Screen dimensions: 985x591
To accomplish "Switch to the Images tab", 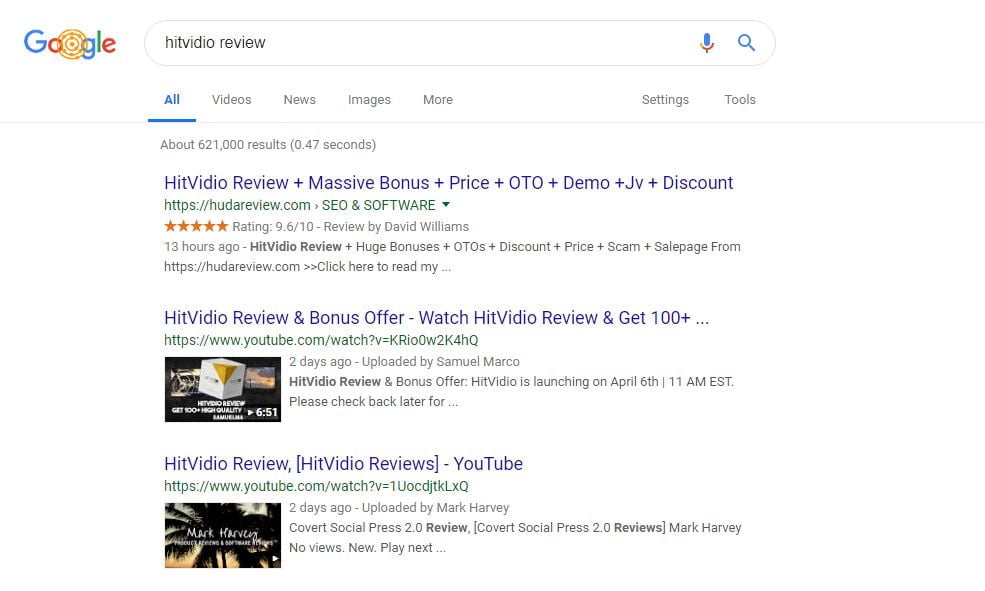I will pyautogui.click(x=369, y=100).
